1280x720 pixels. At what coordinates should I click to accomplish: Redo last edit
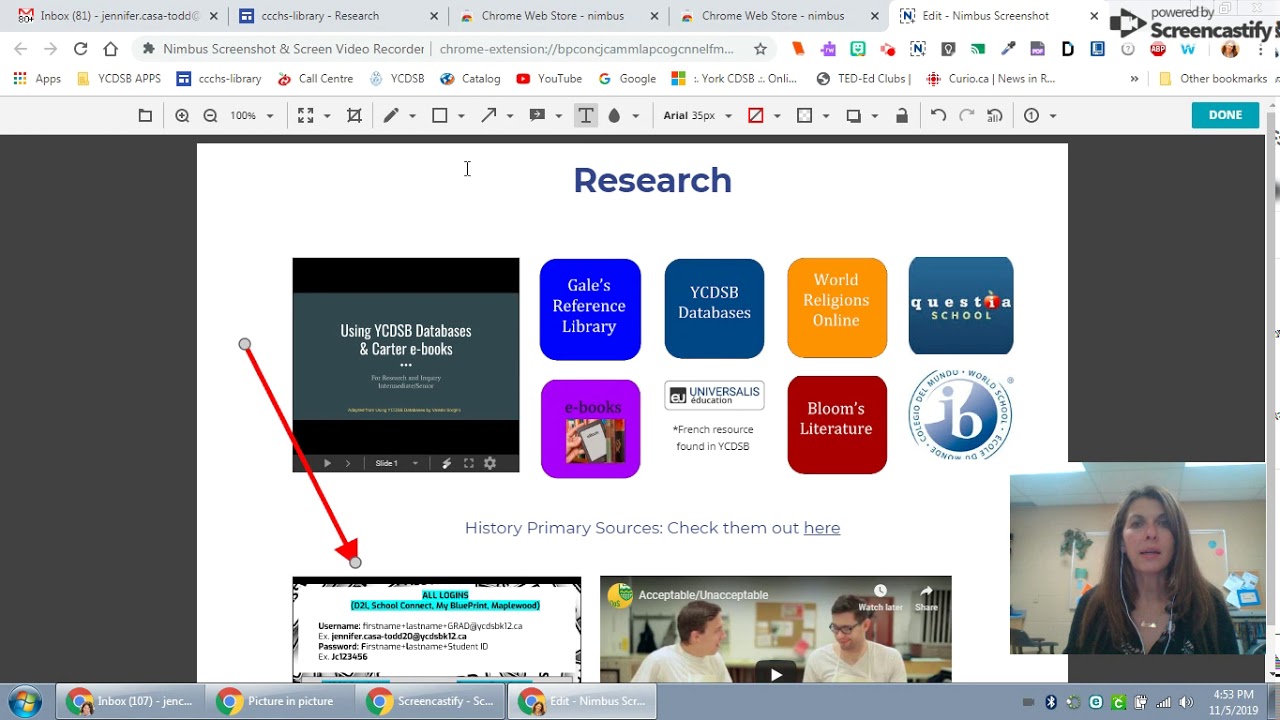click(966, 116)
